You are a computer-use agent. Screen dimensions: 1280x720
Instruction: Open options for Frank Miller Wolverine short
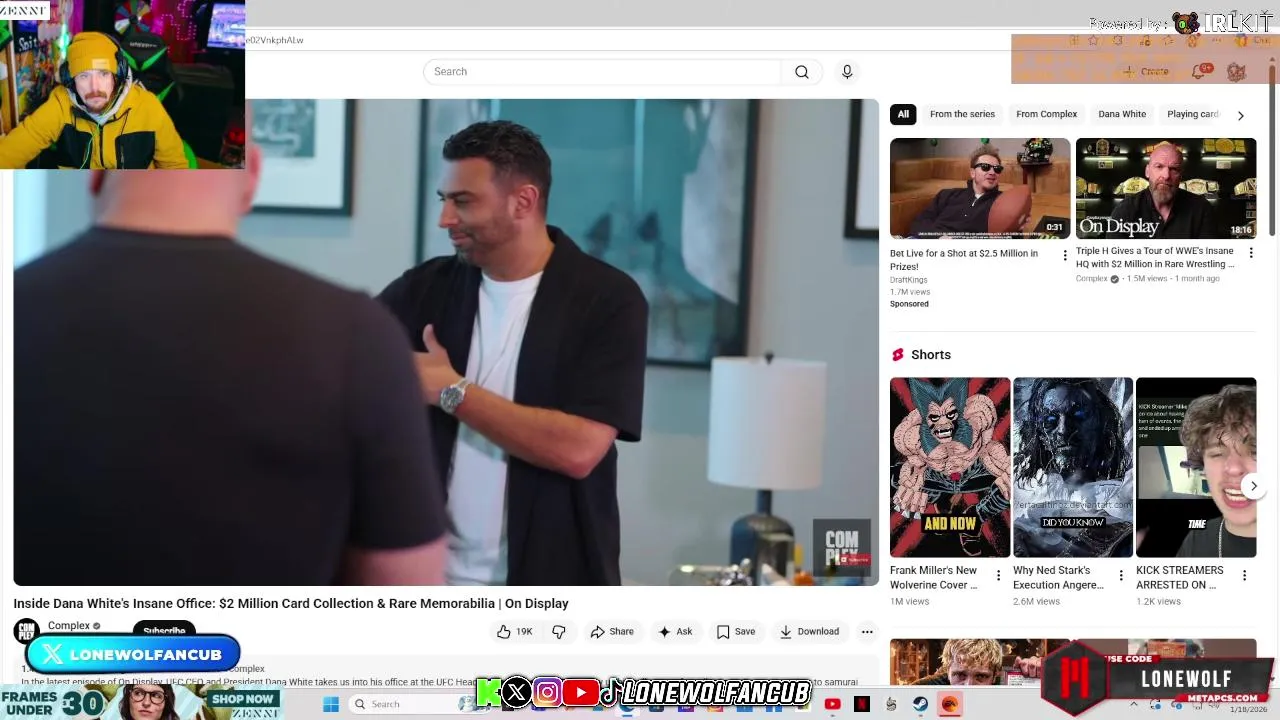pyautogui.click(x=998, y=575)
